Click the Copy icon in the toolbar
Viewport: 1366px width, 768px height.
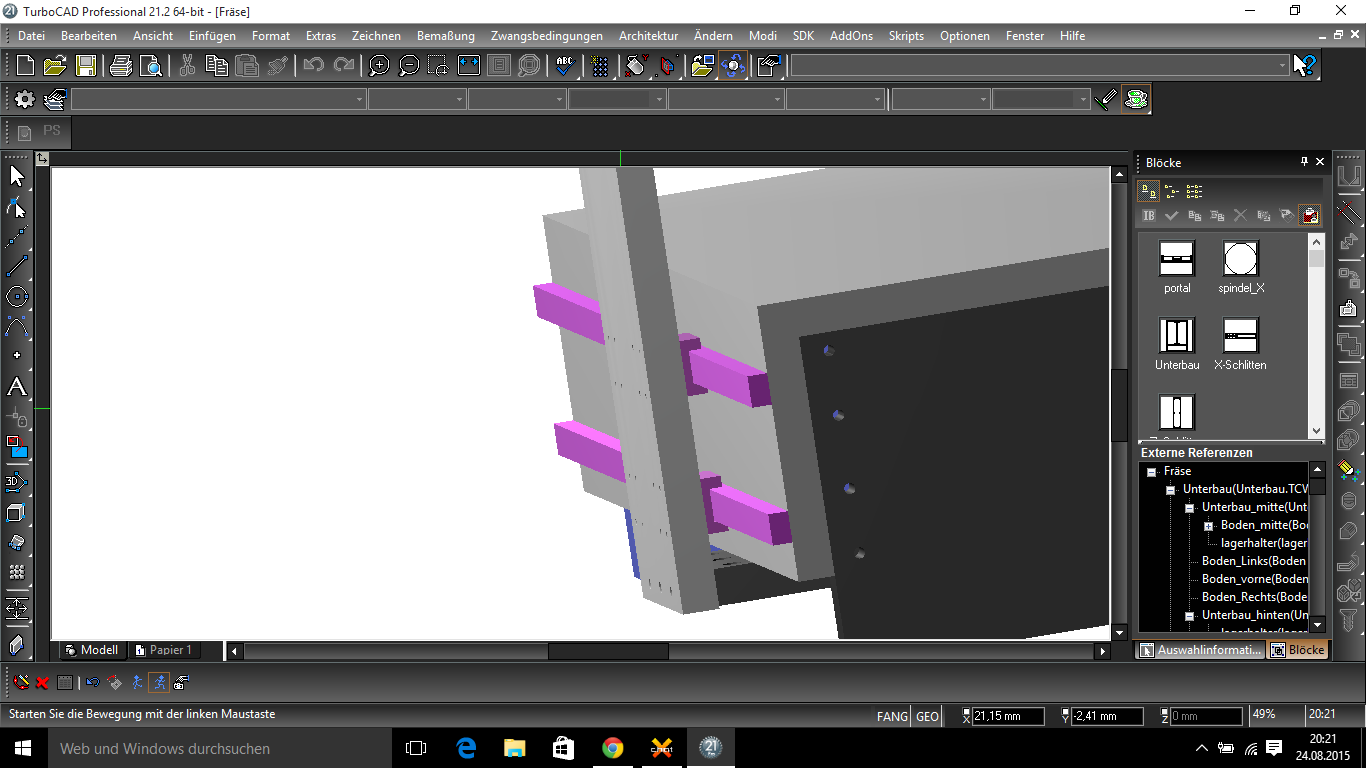pos(217,66)
